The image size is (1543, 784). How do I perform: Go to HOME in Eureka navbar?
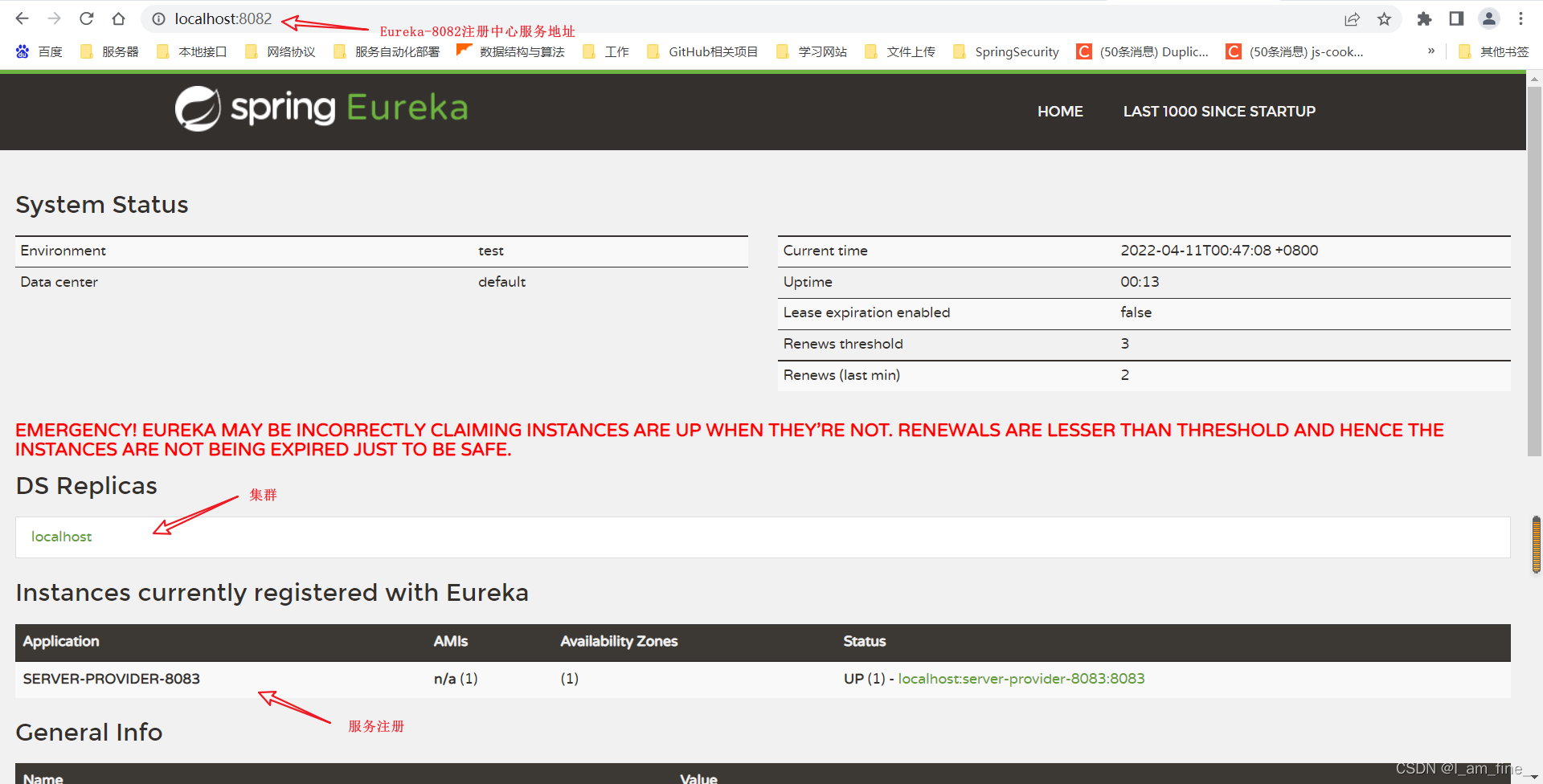point(1060,112)
